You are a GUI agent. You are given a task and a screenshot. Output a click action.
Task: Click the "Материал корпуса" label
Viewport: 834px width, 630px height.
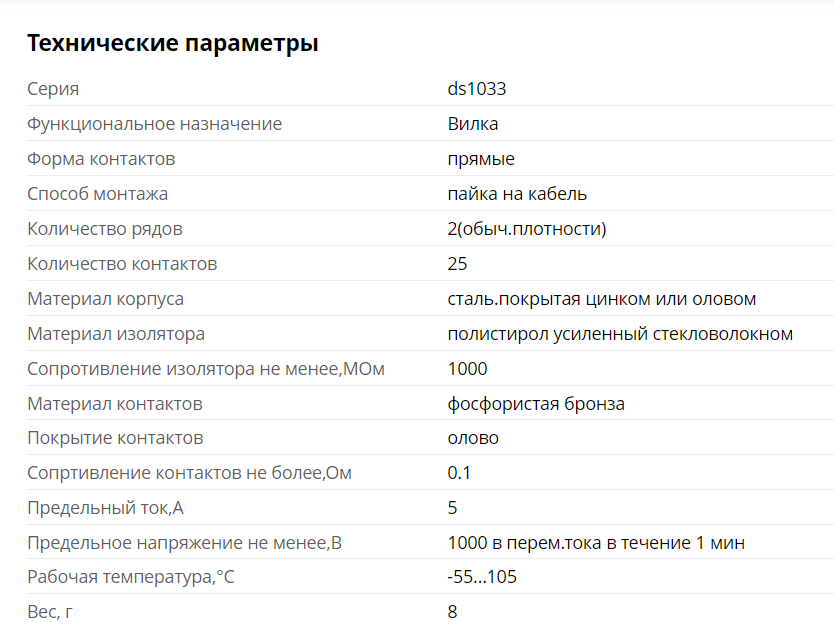click(105, 299)
